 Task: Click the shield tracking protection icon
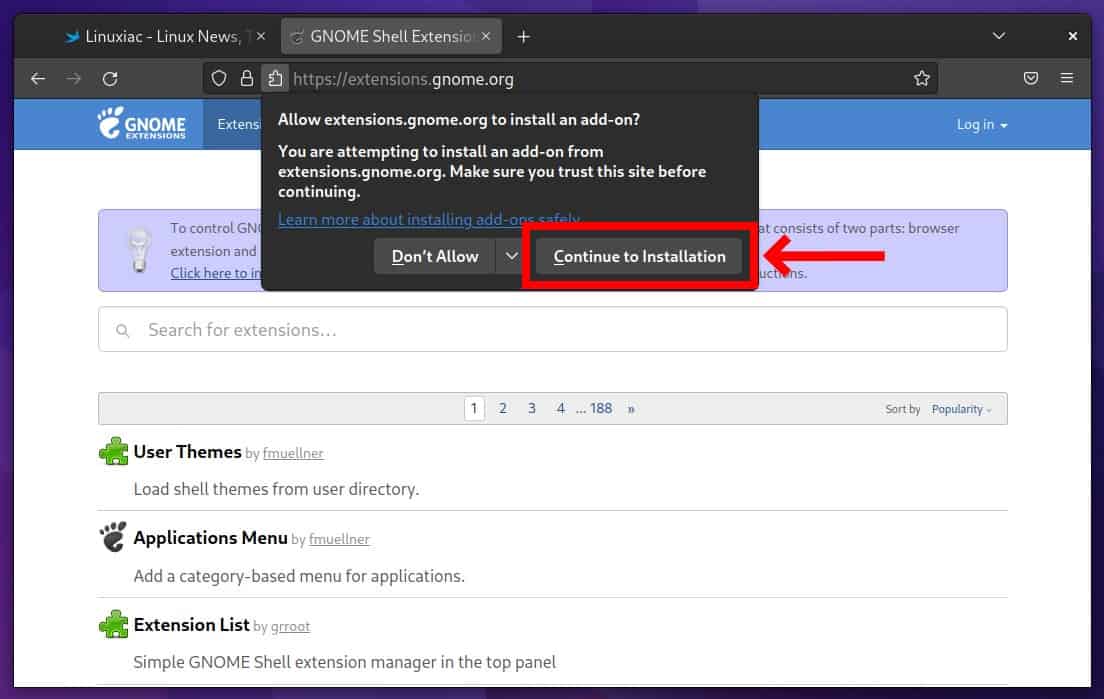pos(221,78)
